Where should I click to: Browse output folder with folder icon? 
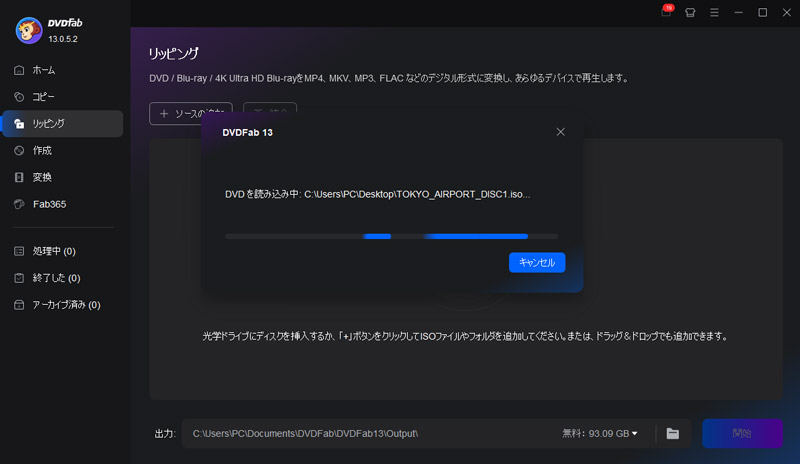pos(672,433)
